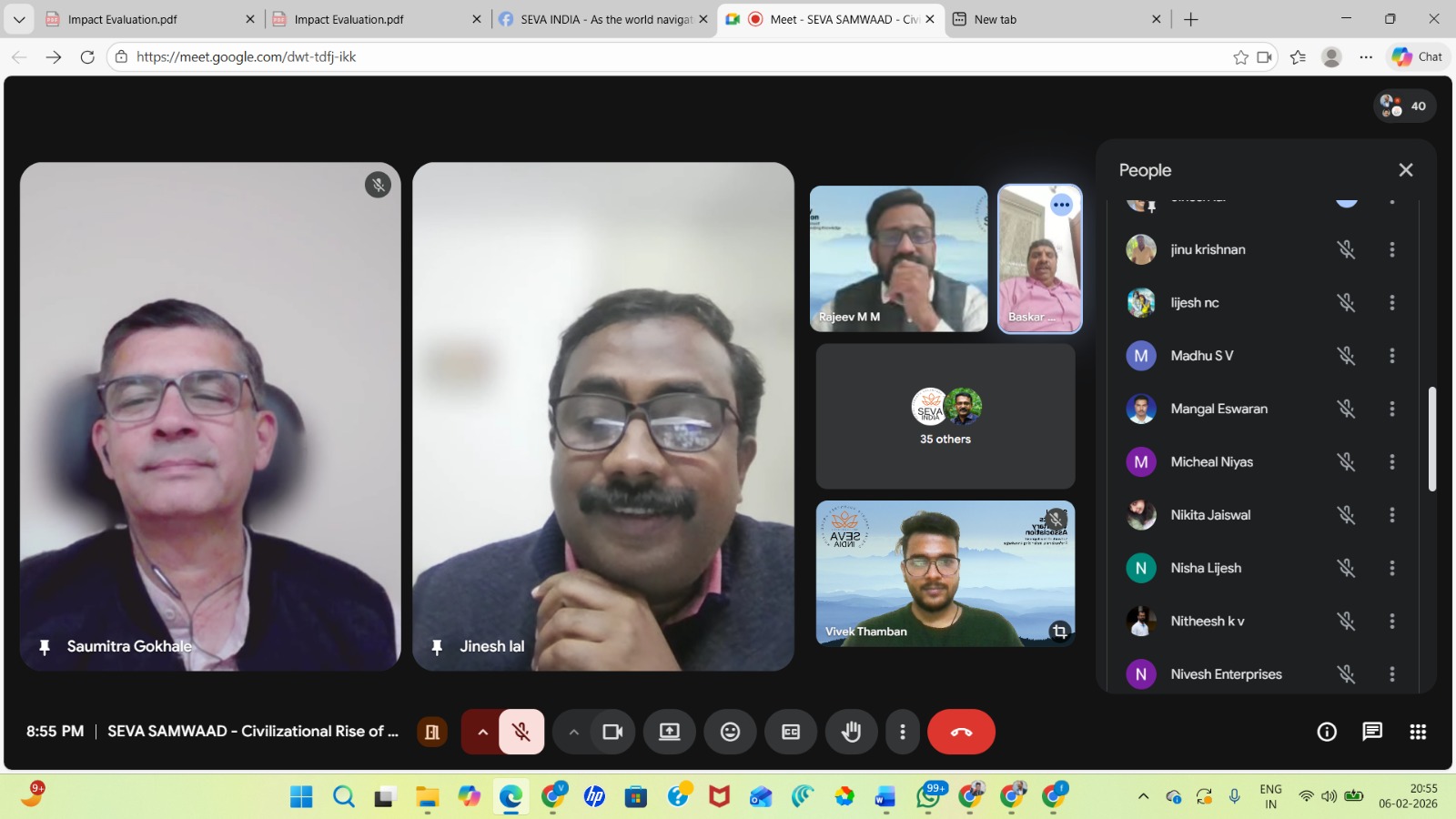Open more options for Nikita Jaiswal

[1391, 515]
